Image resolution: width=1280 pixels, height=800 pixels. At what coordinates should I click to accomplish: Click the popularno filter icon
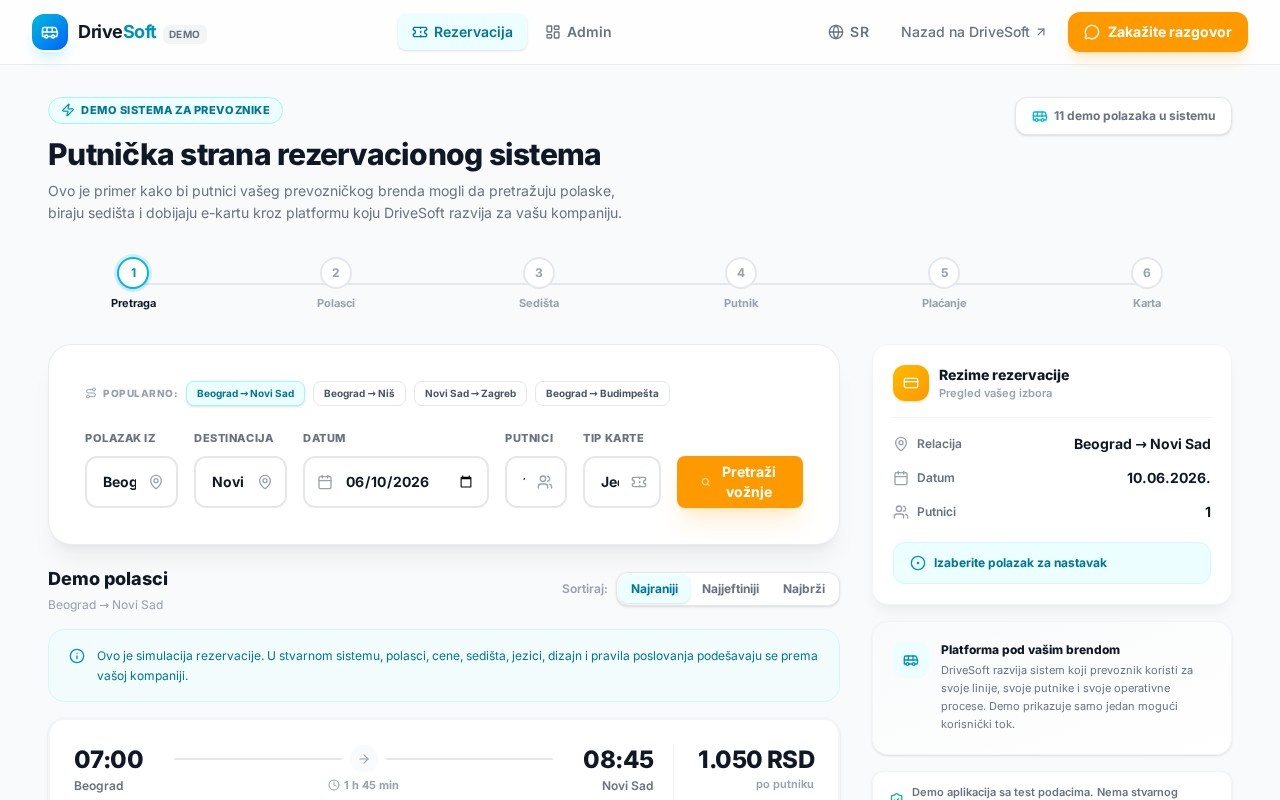(x=91, y=393)
